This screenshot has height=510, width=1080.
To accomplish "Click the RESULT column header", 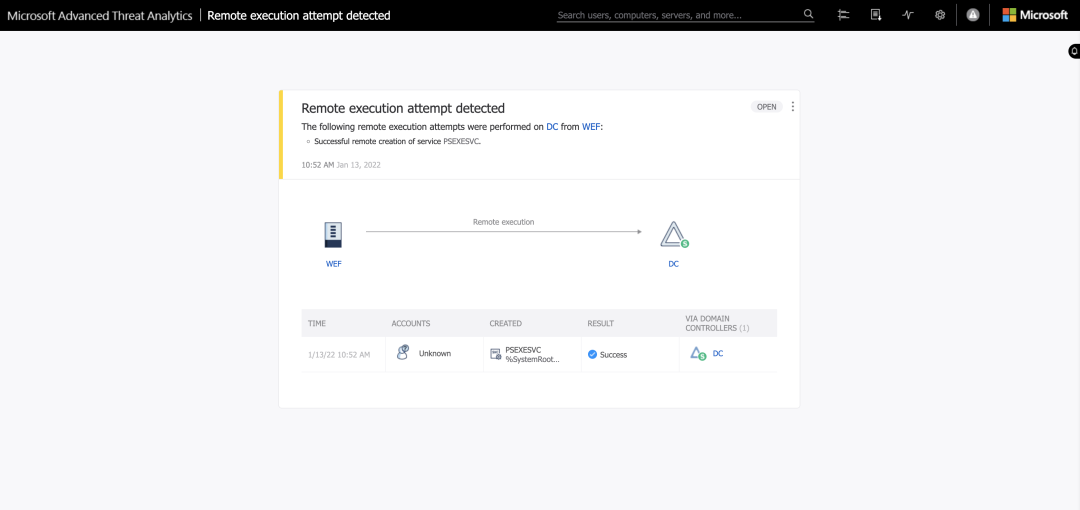I will click(x=600, y=323).
